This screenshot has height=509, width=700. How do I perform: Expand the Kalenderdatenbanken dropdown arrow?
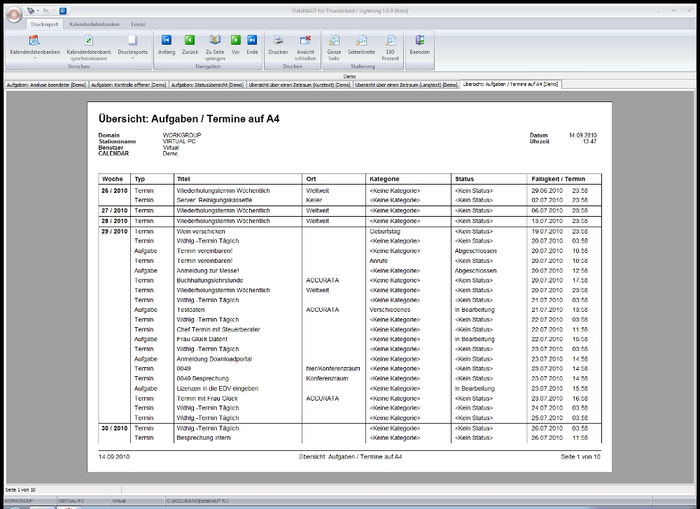35,58
